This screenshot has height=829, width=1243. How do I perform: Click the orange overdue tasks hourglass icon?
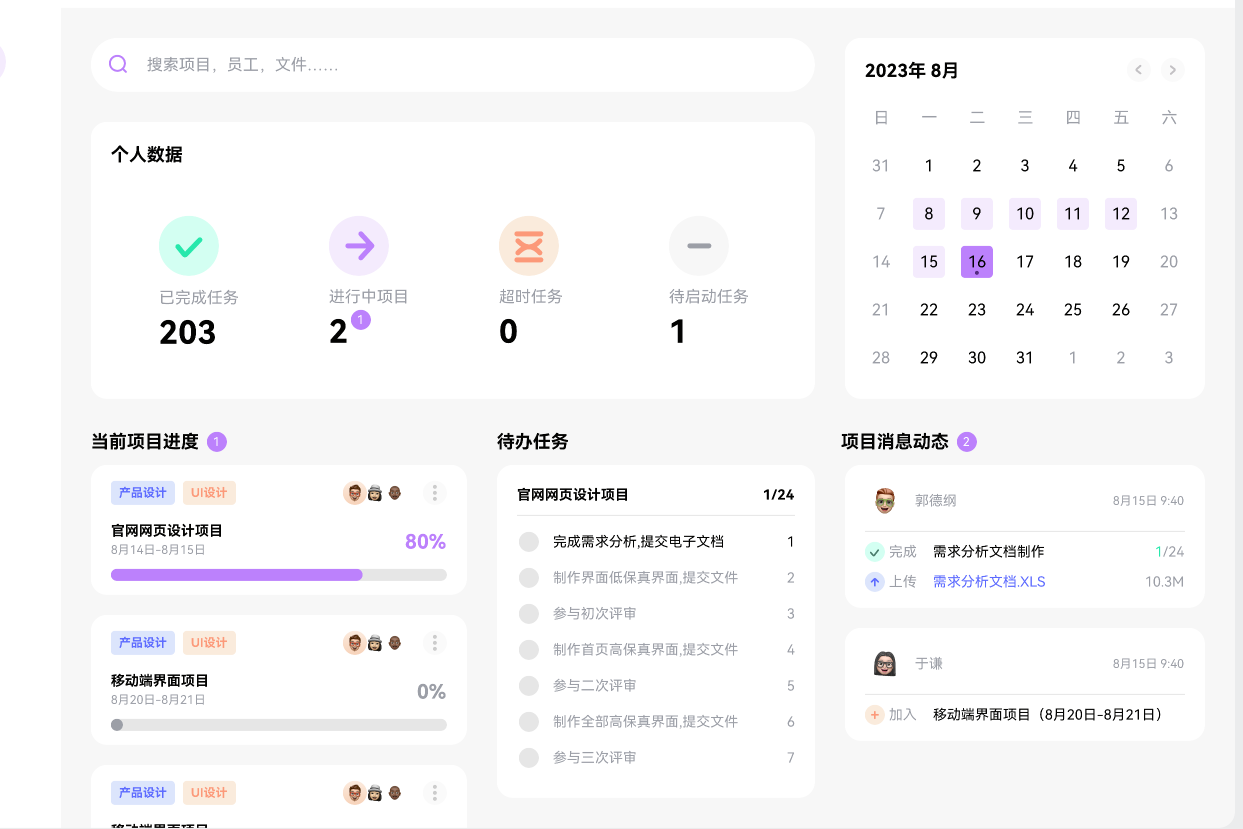coord(528,246)
